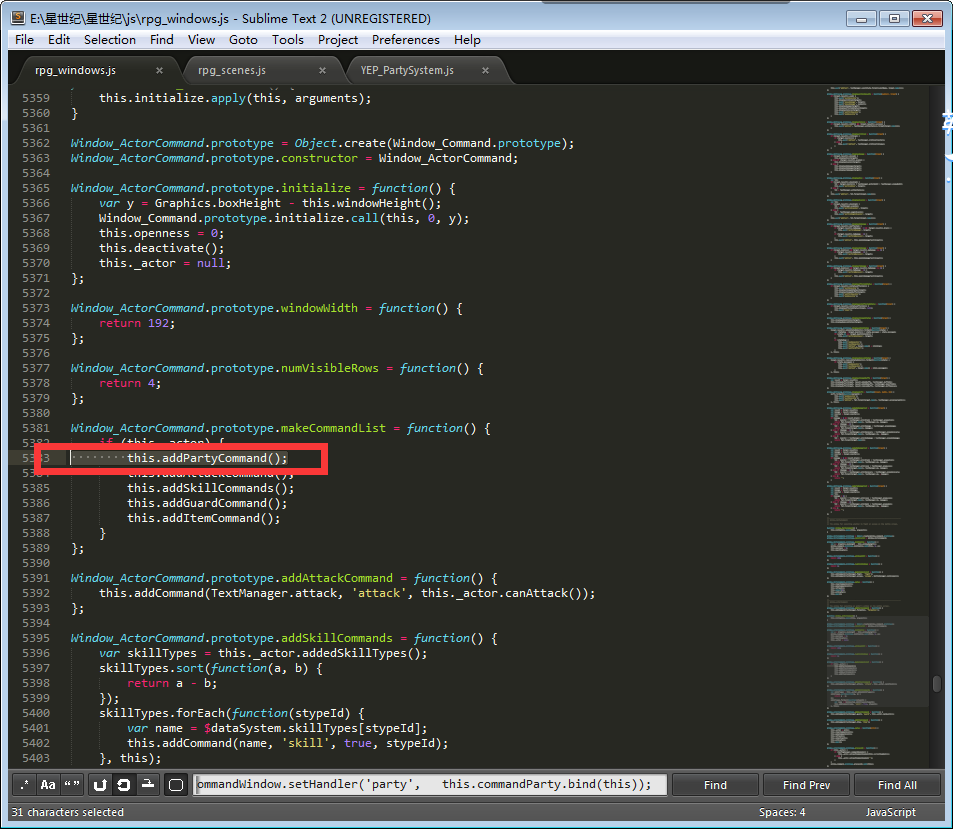This screenshot has width=953, height=829.
Task: Open the Spaces: 4 indentation selector
Action: [x=782, y=812]
